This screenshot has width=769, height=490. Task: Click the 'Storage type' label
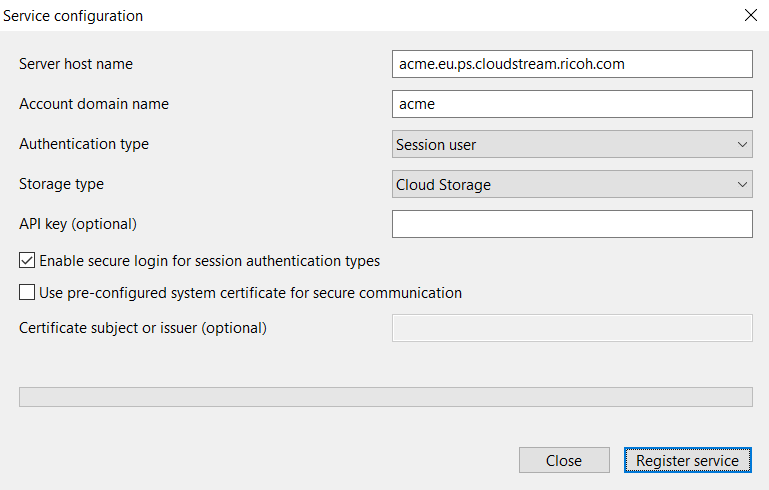click(61, 184)
